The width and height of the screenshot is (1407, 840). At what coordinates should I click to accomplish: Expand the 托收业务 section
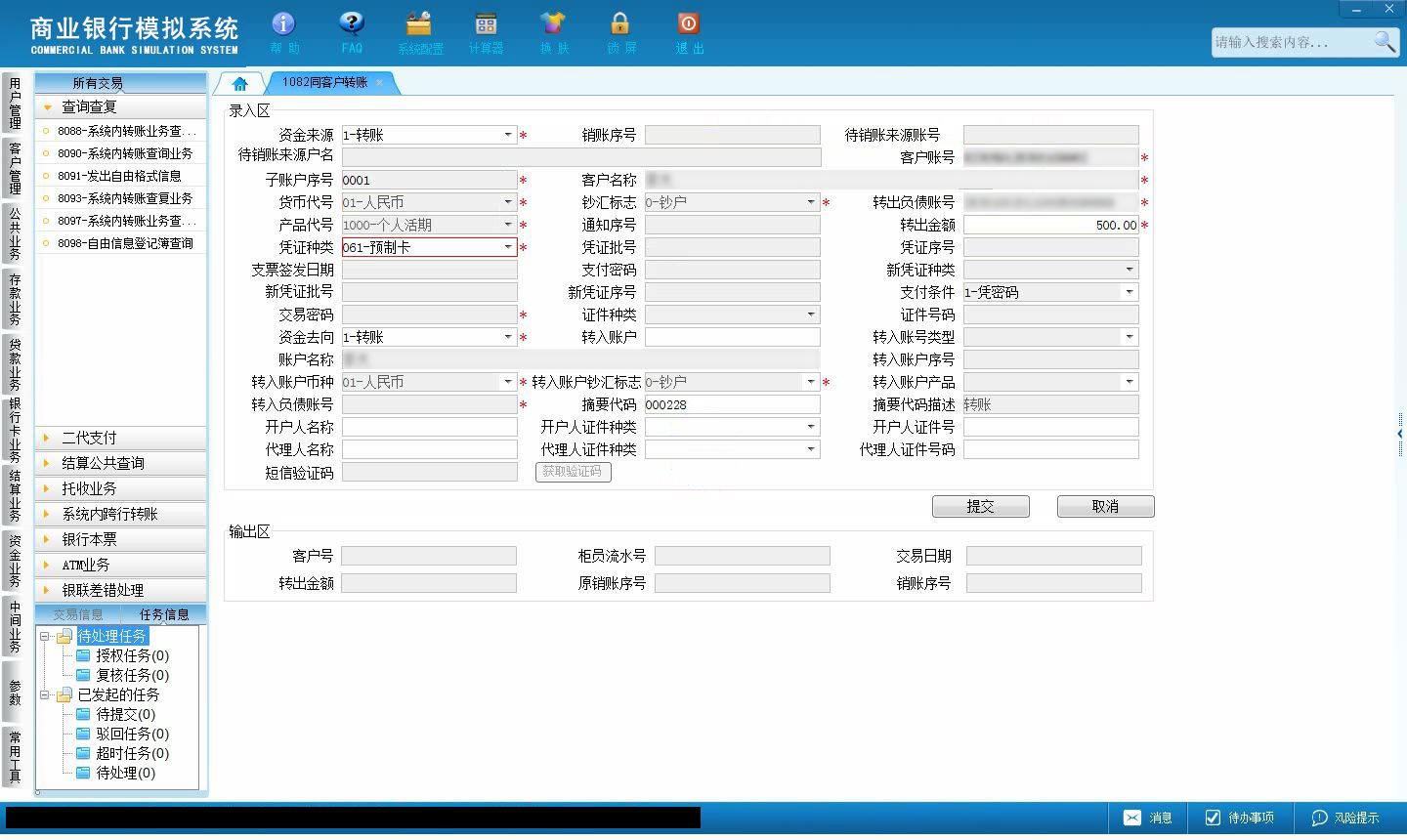121,488
